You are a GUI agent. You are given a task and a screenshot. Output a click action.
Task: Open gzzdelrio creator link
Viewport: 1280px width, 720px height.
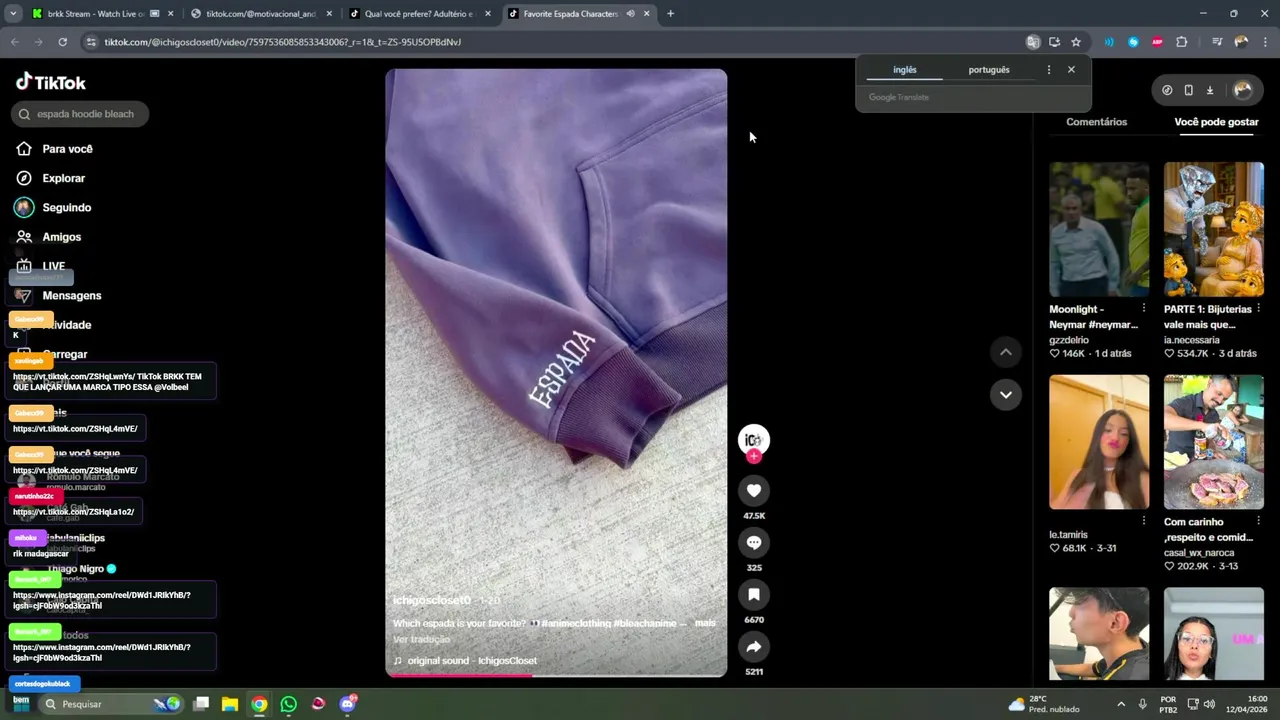(1069, 340)
